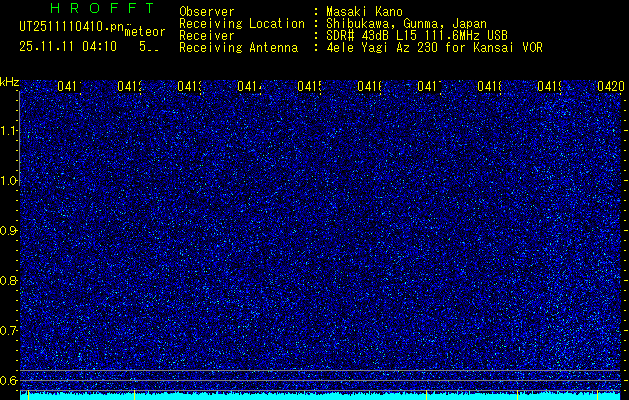Screen dimensions: 629x400
Task: Click 4ele Yagi Az 230 antenna text
Action: (x=434, y=48)
